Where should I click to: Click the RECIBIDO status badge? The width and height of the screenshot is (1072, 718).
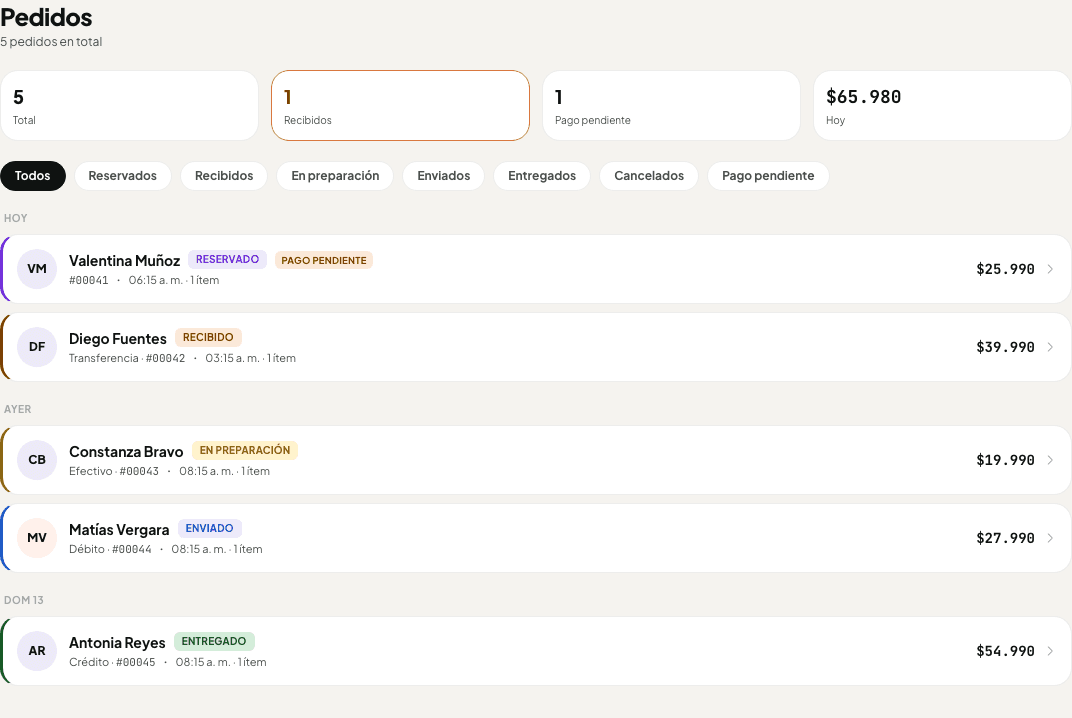coord(208,337)
